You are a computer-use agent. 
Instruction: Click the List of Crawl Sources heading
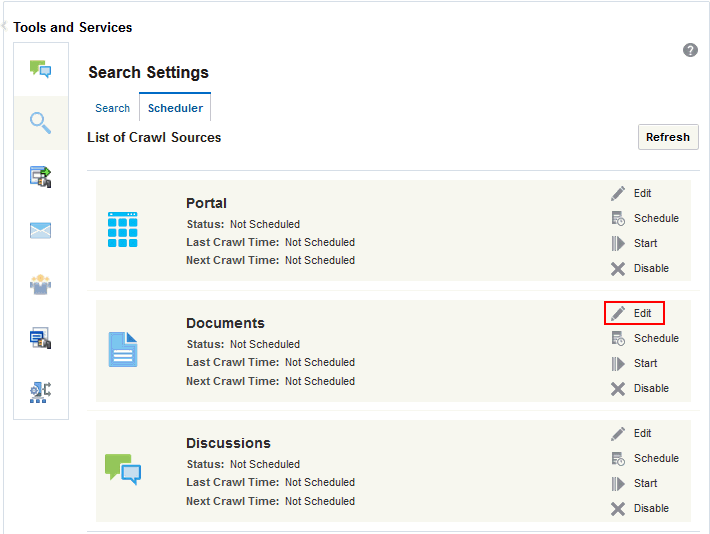pos(154,137)
